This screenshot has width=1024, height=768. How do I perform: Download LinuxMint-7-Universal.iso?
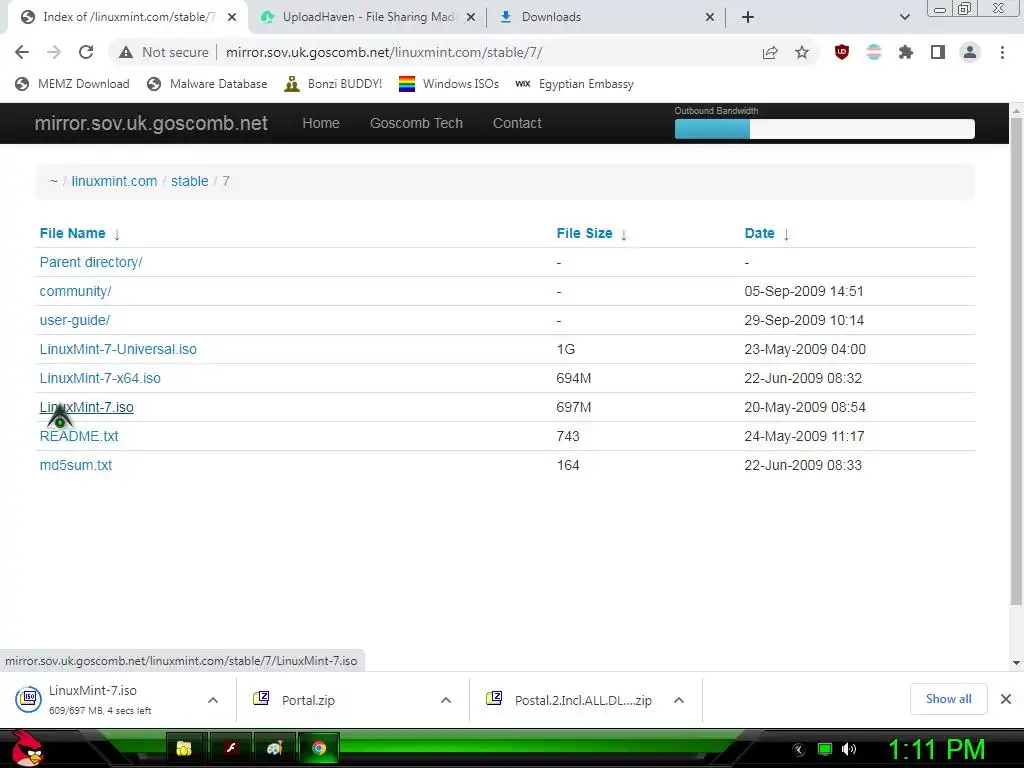118,349
